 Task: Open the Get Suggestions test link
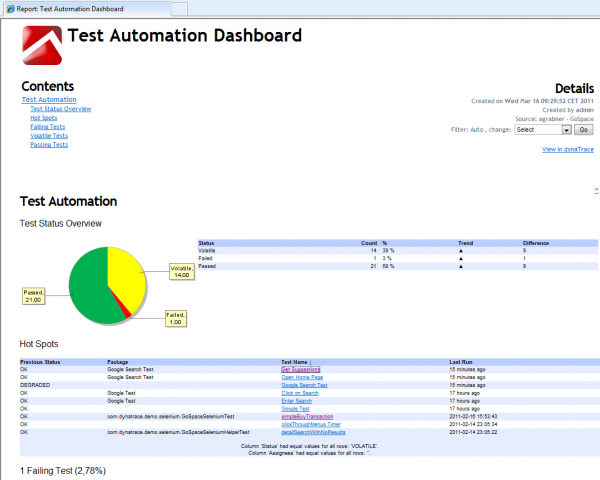301,369
